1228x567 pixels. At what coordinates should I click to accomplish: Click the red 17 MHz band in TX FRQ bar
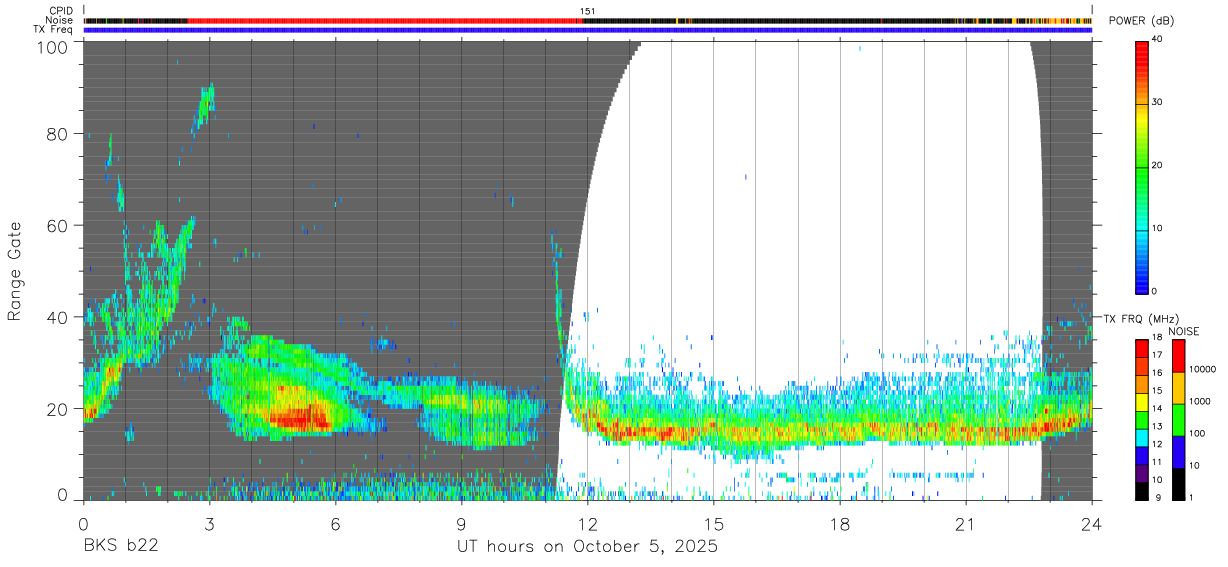(x=1142, y=348)
